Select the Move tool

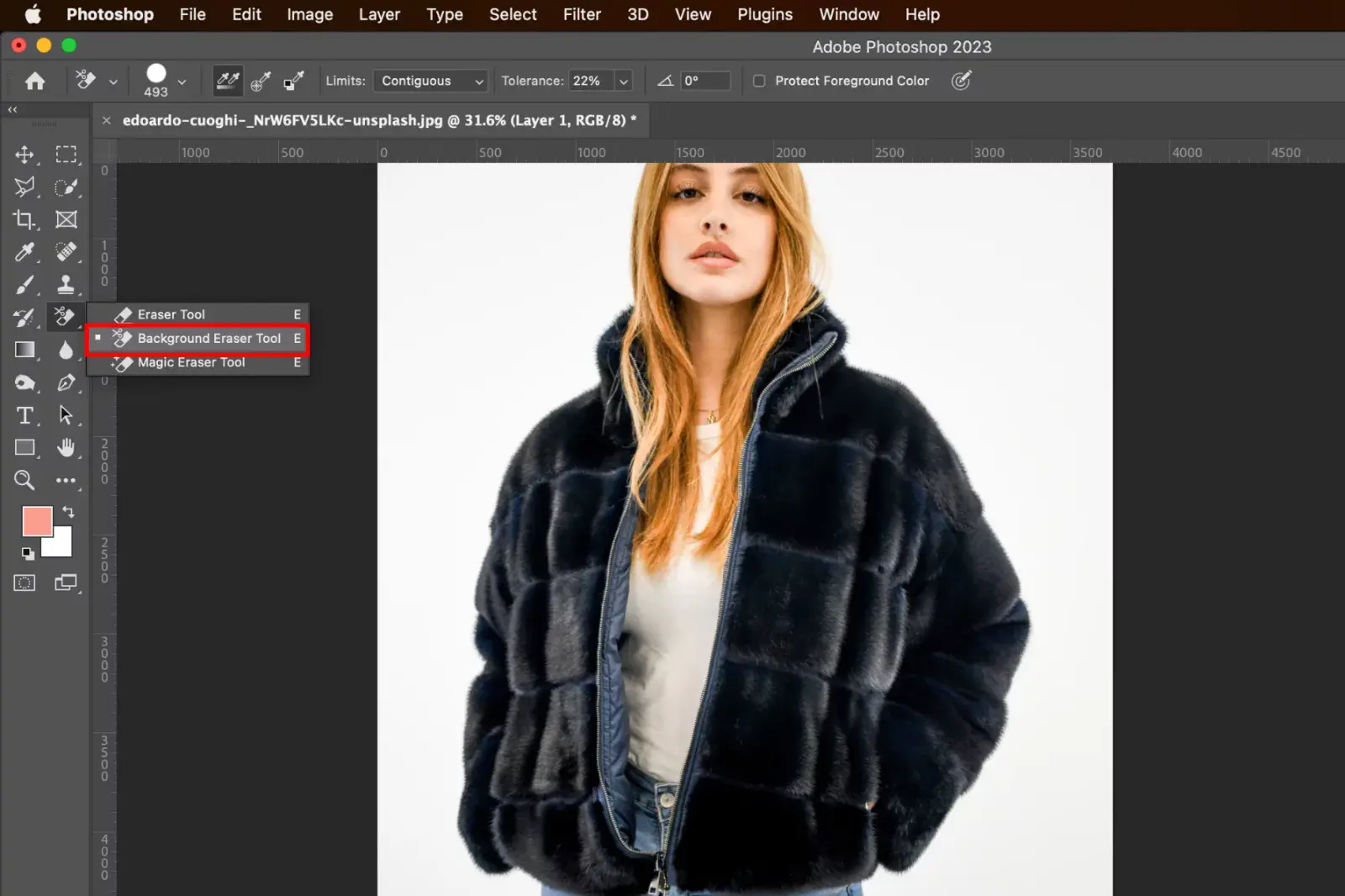coord(24,155)
